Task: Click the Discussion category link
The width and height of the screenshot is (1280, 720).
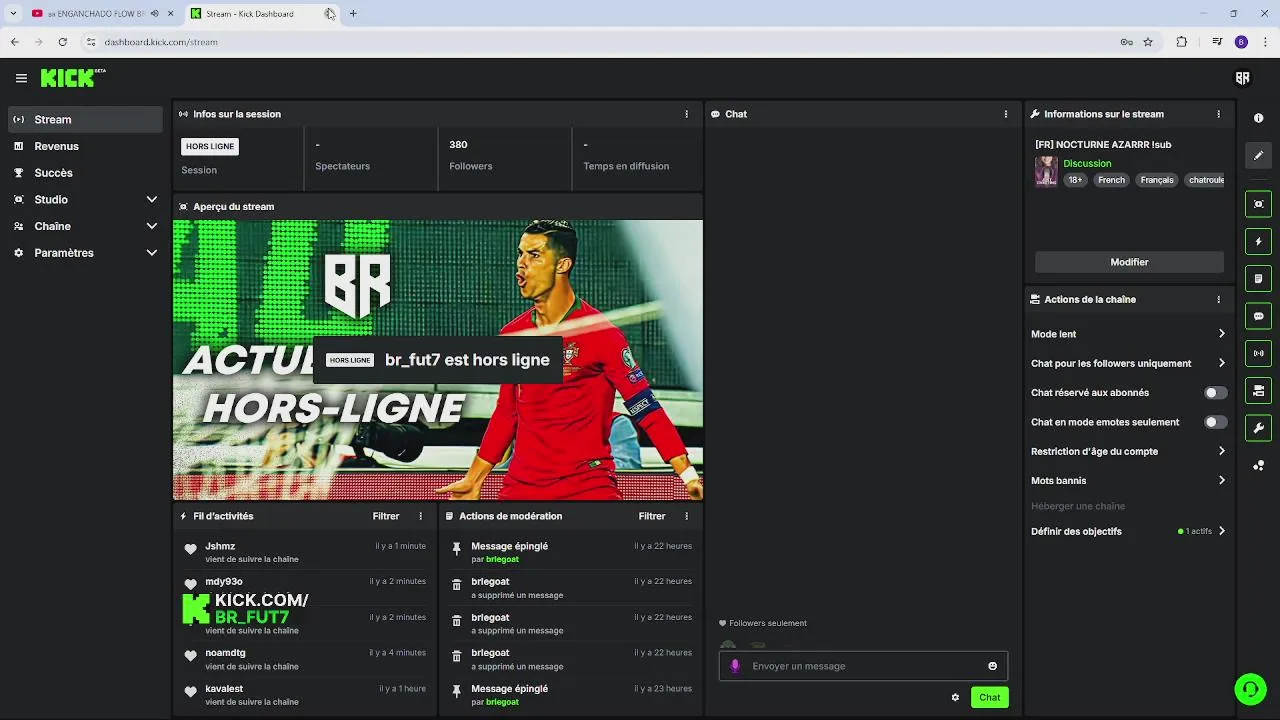Action: pos(1087,163)
